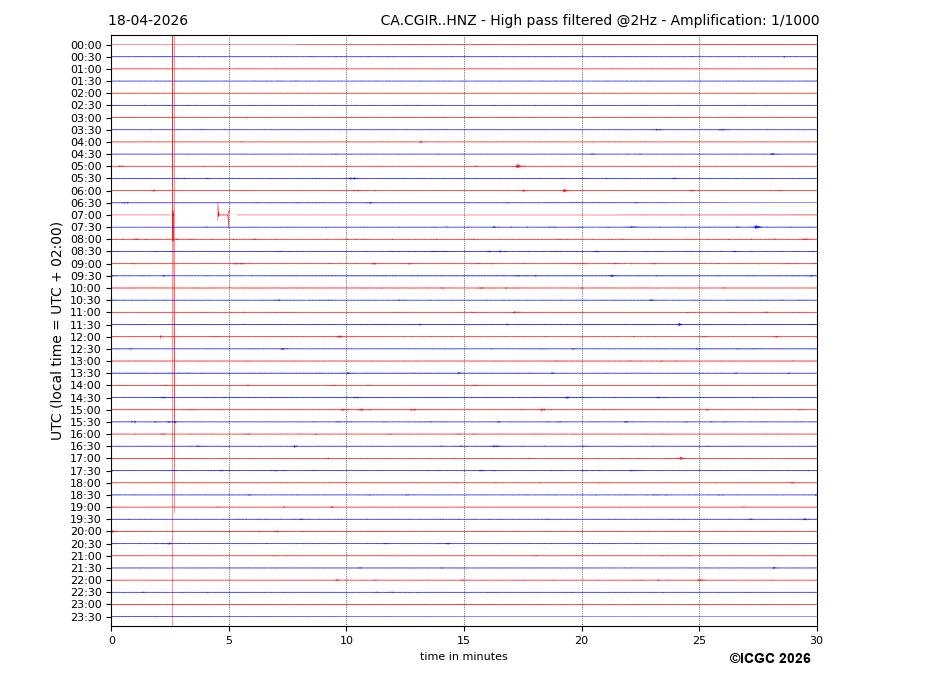Viewport: 927px width, 696px height.
Task: Select the 00:00 time row label
Action: pos(86,45)
